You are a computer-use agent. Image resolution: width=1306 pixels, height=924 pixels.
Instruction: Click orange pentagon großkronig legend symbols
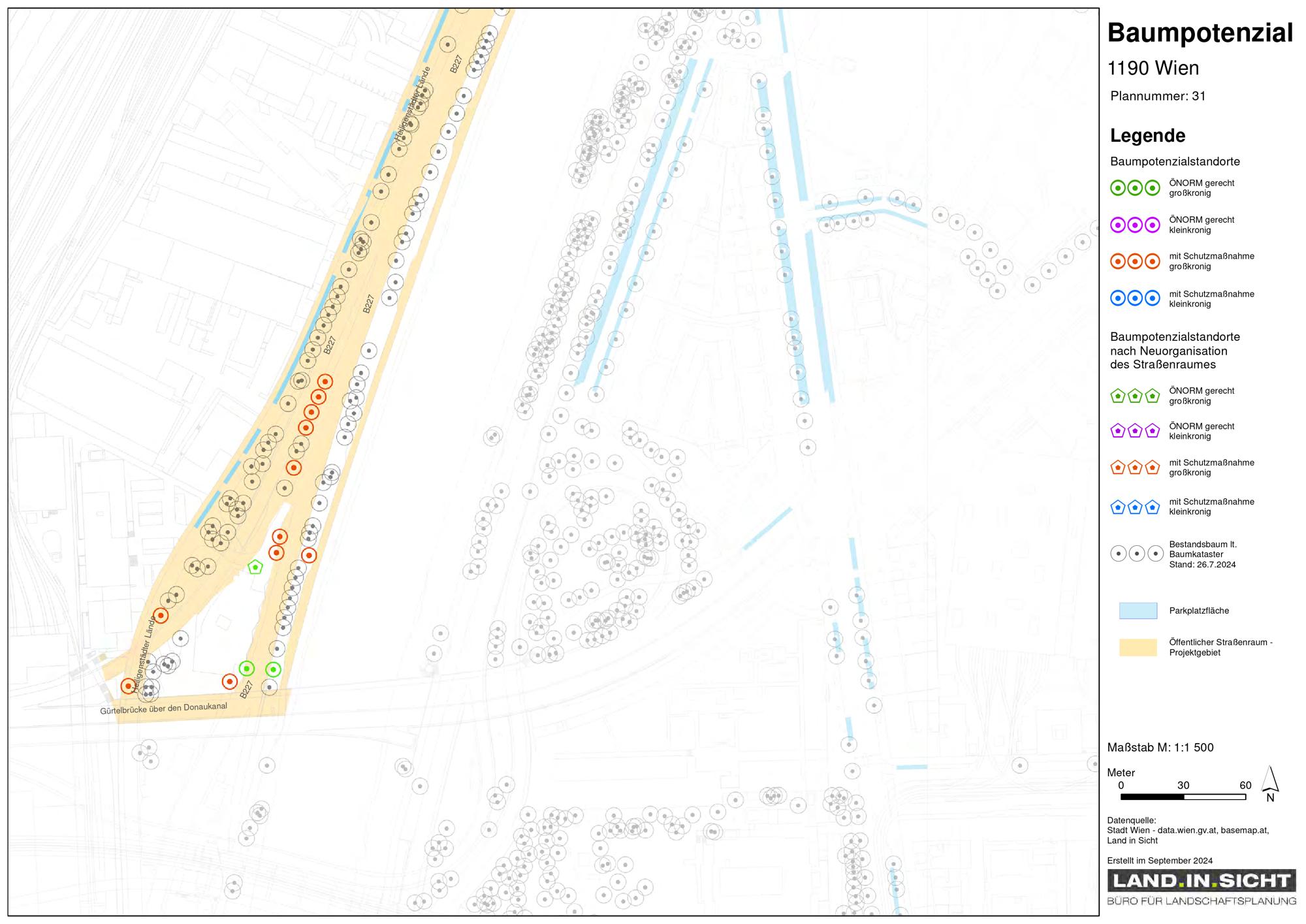(x=1135, y=468)
